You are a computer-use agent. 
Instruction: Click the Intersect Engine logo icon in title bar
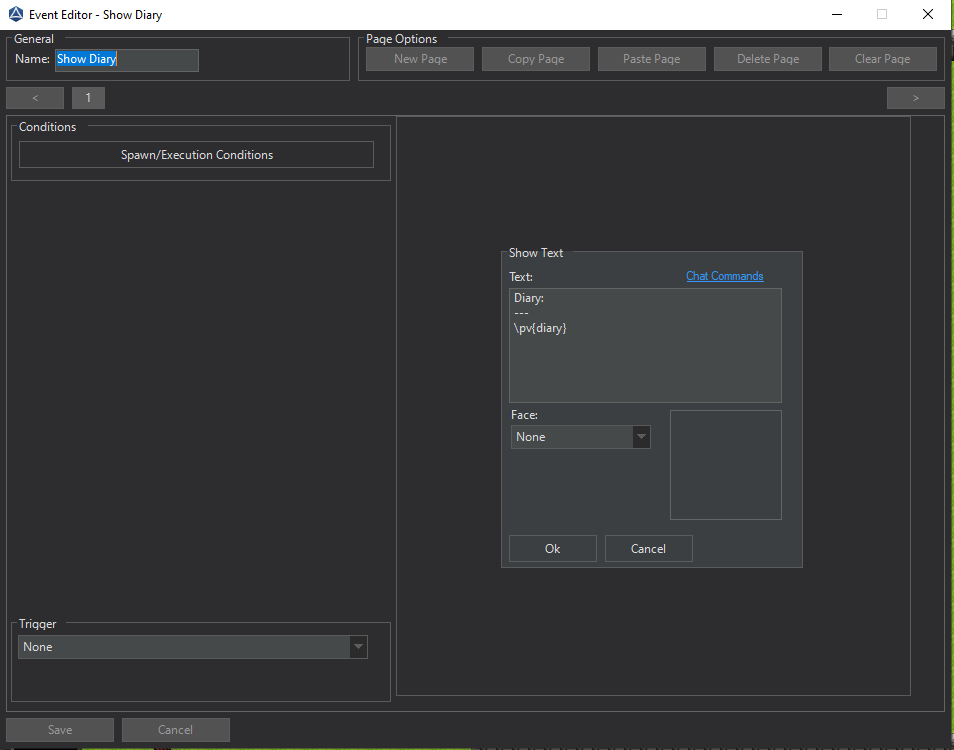pyautogui.click(x=15, y=15)
